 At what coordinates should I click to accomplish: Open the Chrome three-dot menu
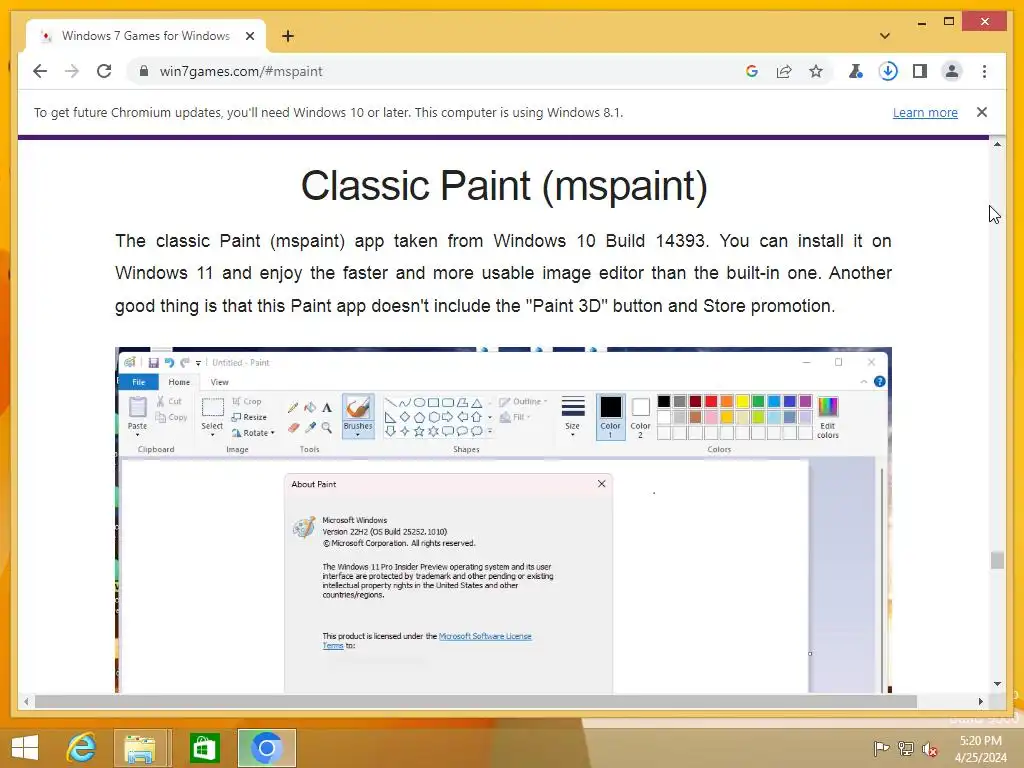[x=984, y=71]
